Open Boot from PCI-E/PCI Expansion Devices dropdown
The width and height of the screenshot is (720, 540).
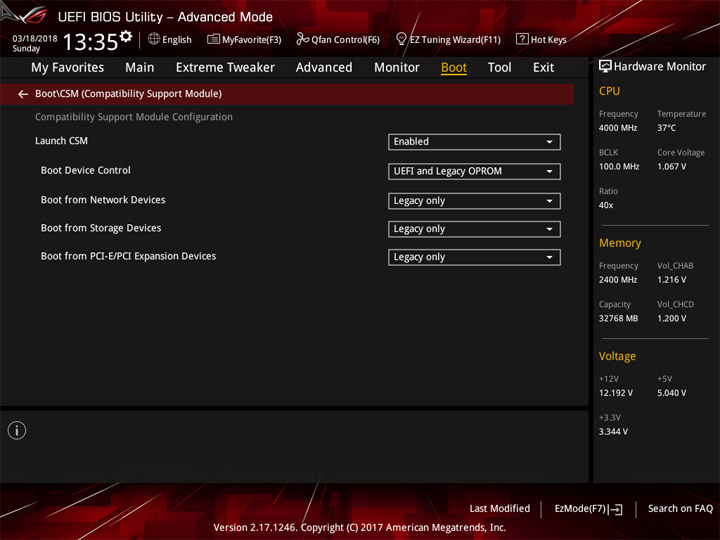click(474, 257)
